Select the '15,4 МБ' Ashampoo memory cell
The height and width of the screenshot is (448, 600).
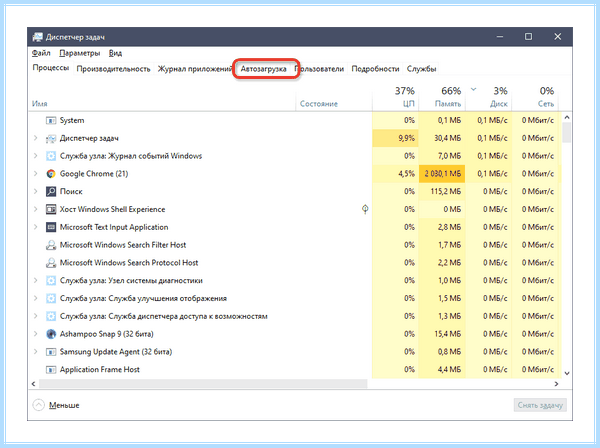[442, 334]
